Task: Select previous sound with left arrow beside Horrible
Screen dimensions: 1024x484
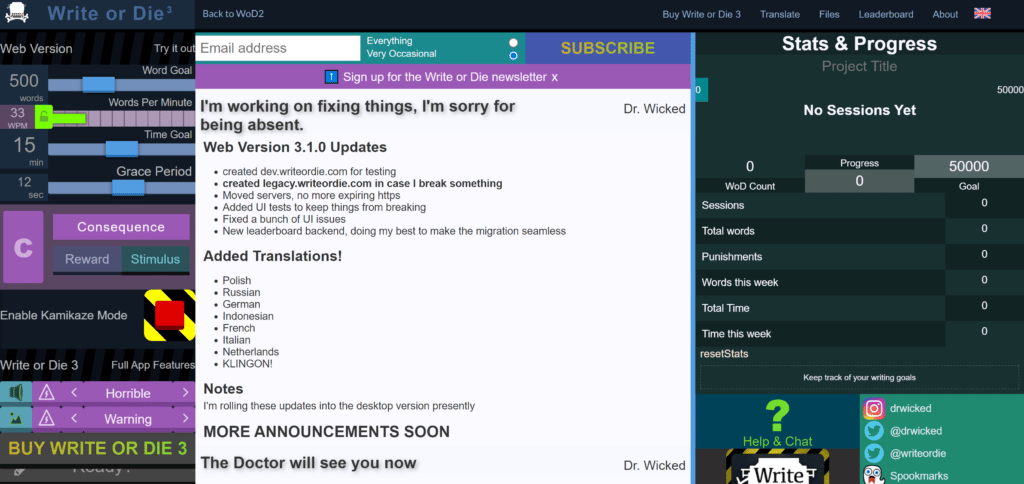Action: [74, 393]
